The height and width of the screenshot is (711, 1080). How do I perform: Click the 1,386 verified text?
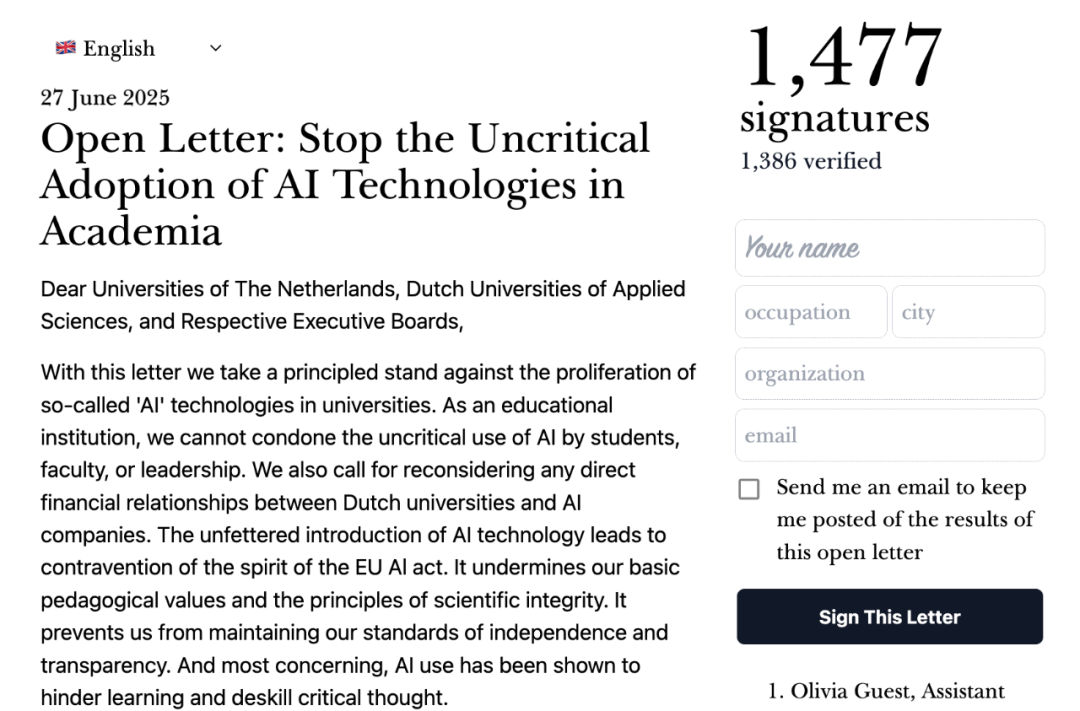[811, 161]
